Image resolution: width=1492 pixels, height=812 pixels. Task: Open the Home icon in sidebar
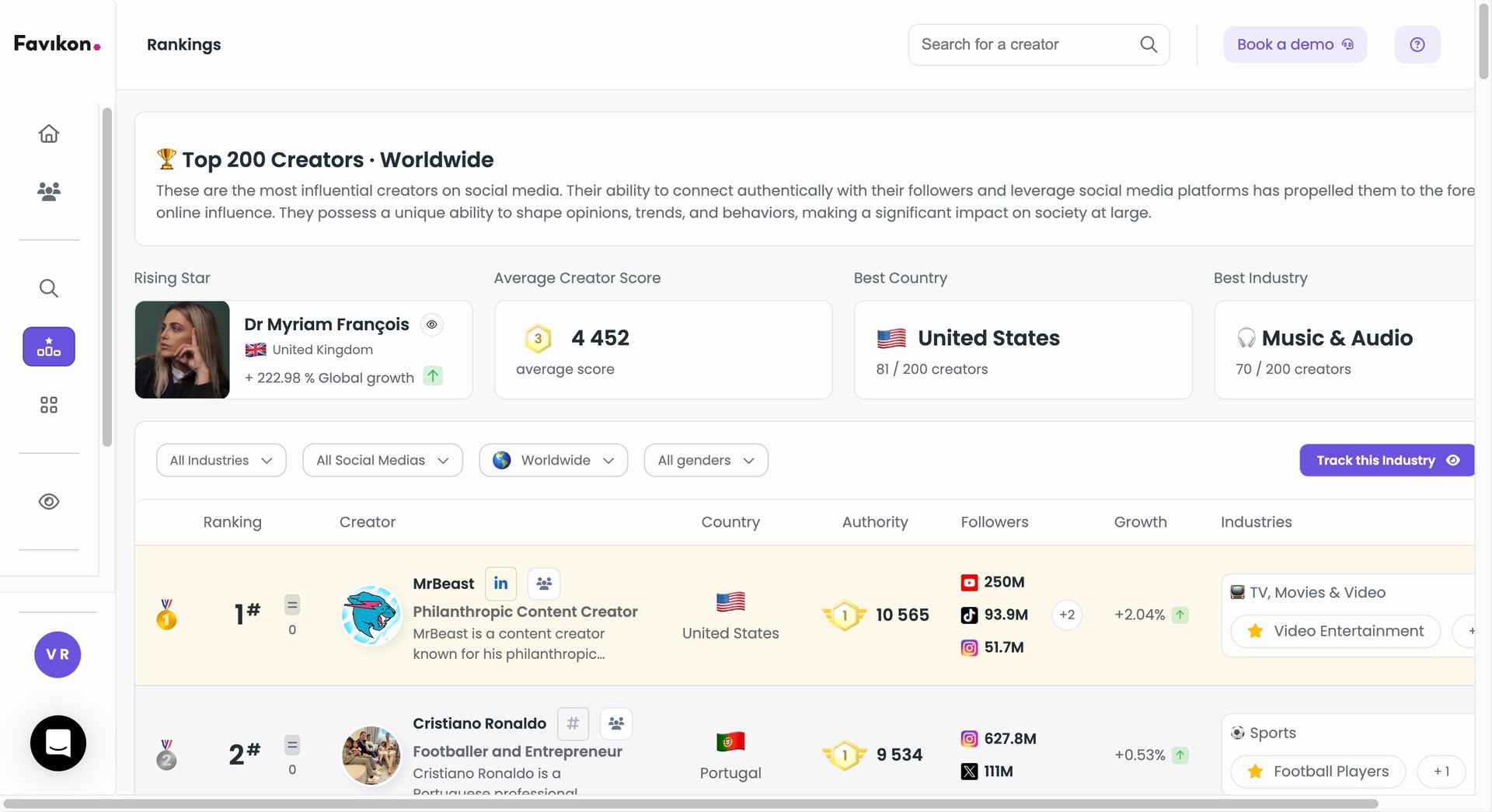coord(49,134)
